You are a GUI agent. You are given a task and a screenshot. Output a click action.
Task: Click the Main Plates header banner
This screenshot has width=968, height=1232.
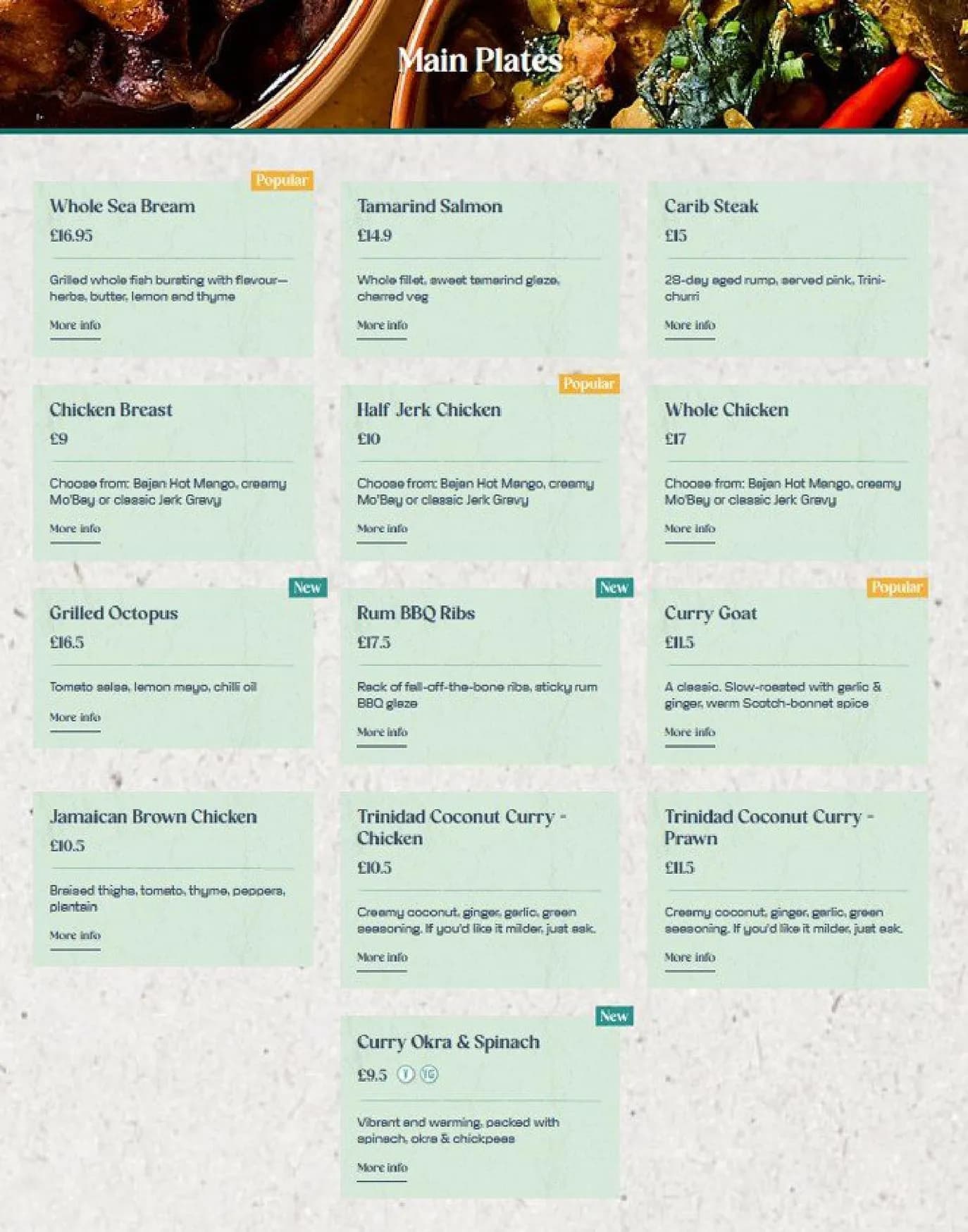(484, 64)
